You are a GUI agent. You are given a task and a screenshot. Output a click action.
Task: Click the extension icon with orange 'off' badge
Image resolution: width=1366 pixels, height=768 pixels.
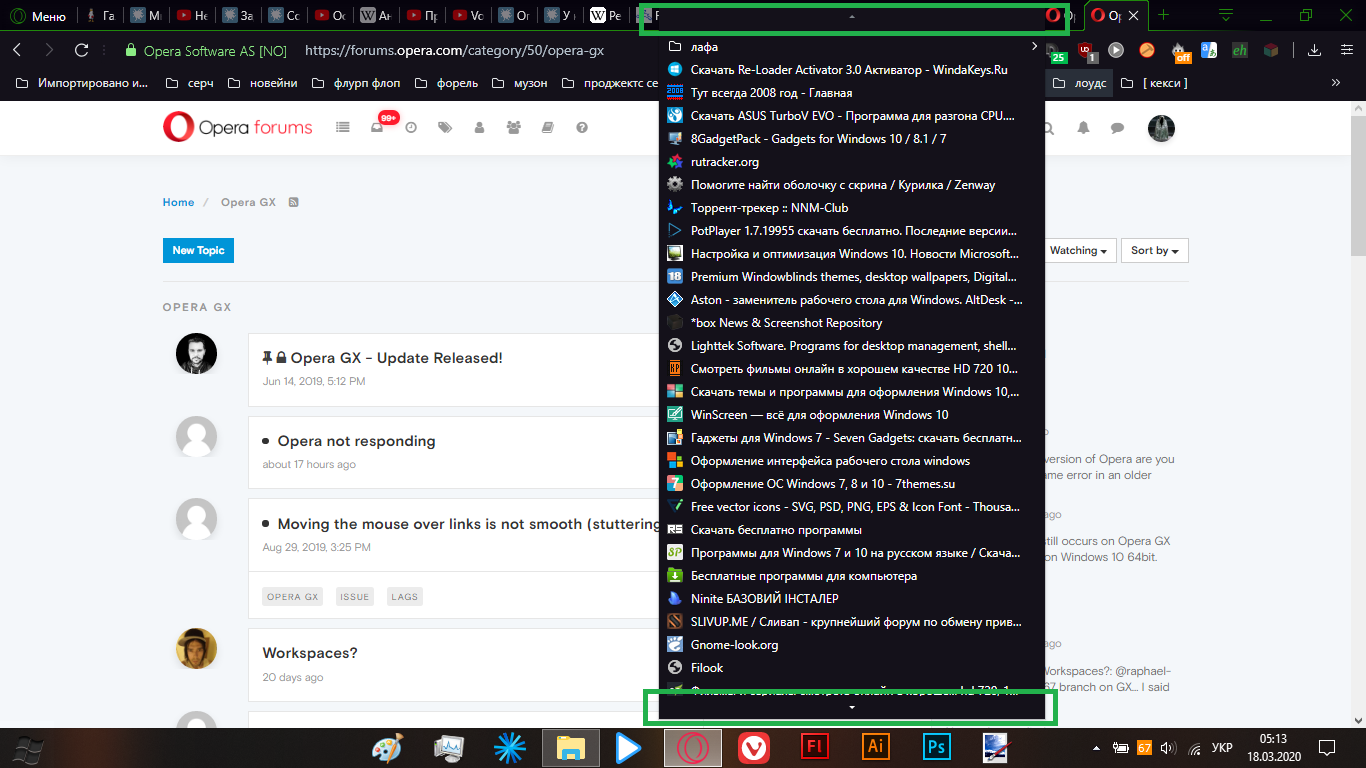[x=1180, y=51]
